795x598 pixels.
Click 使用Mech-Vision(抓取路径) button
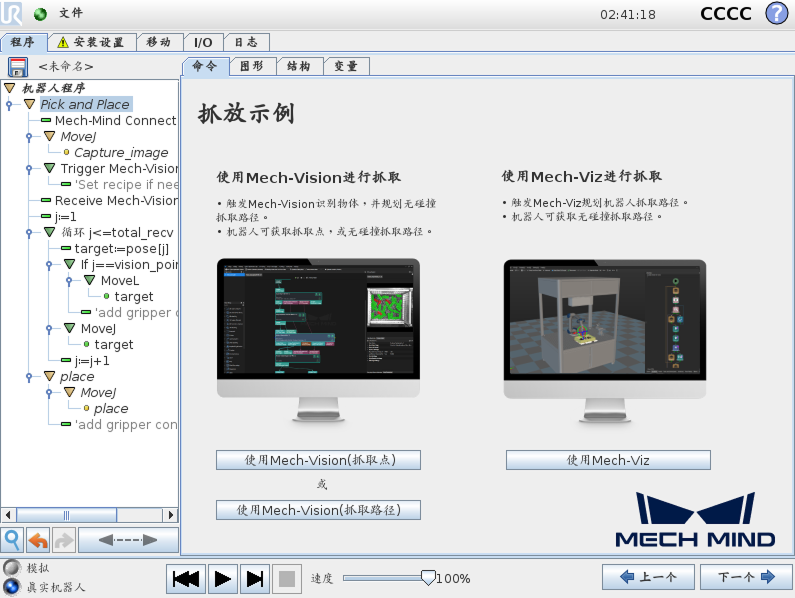[318, 510]
